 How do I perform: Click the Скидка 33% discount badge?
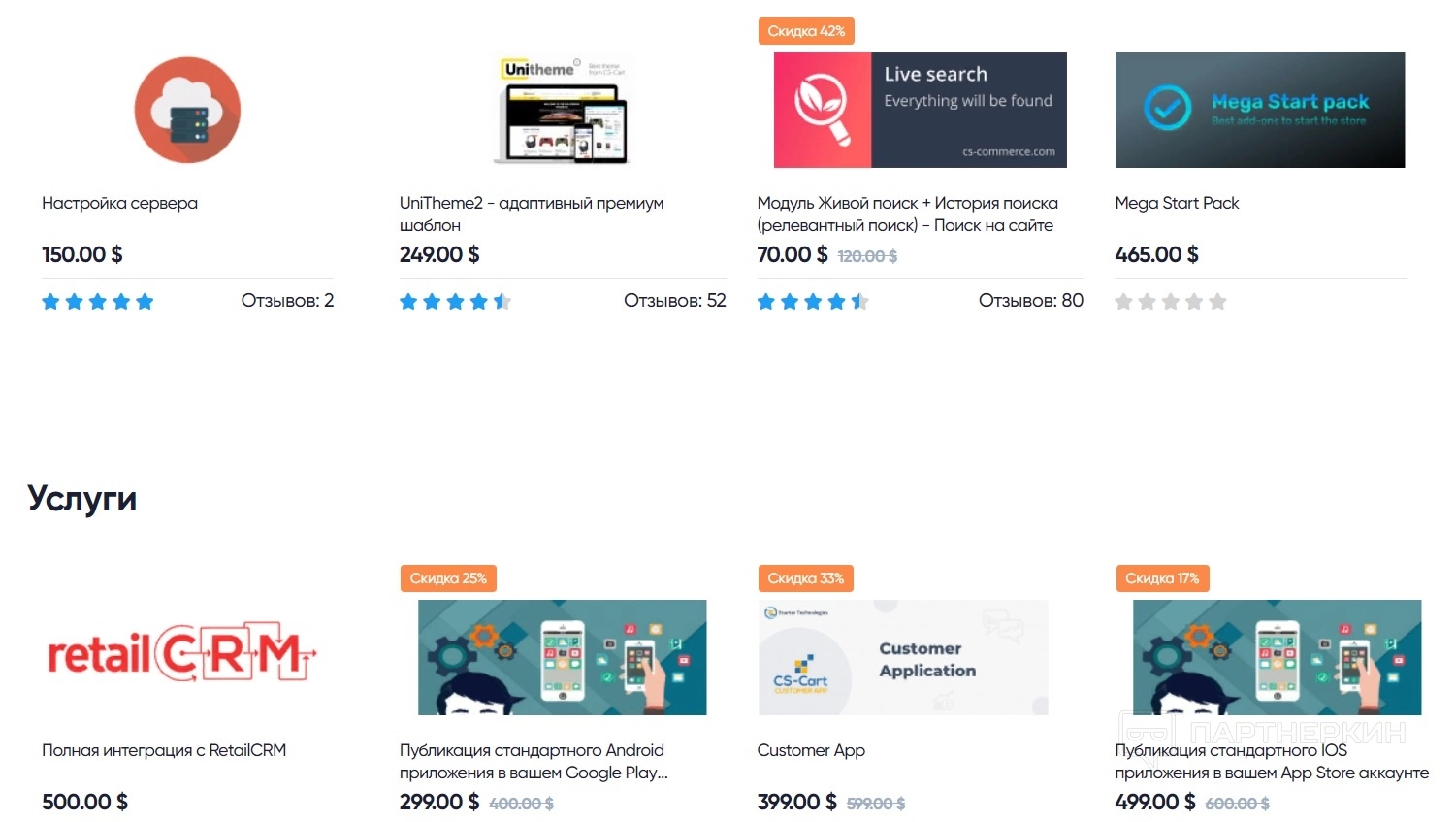click(x=805, y=578)
